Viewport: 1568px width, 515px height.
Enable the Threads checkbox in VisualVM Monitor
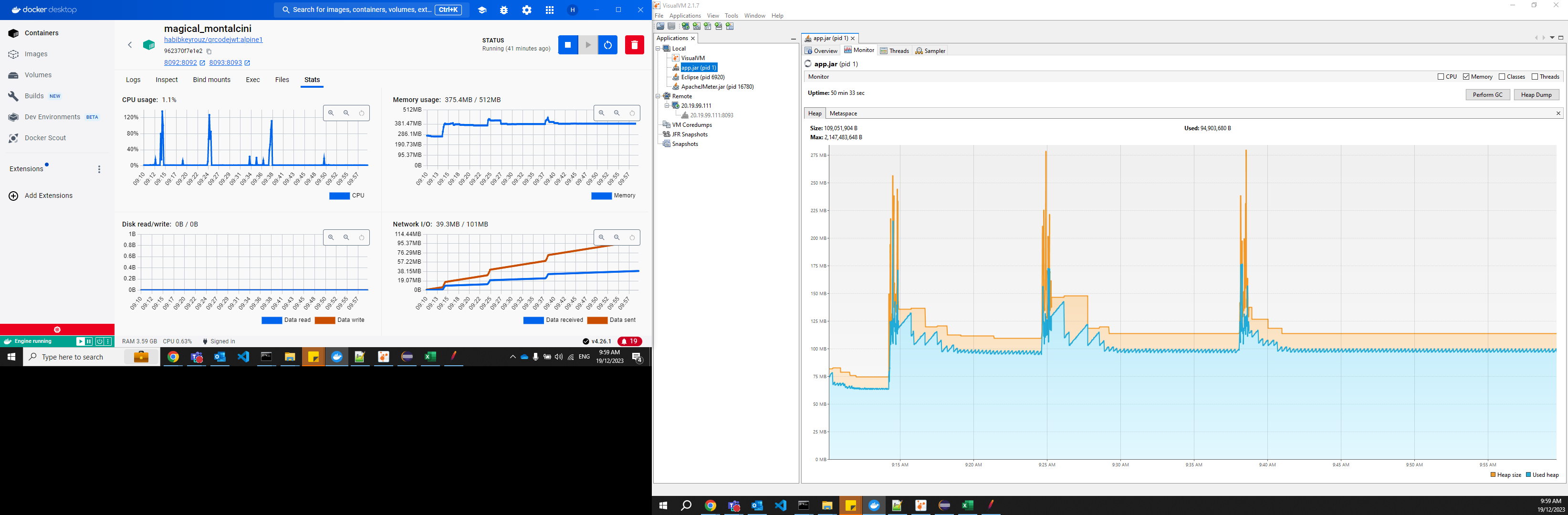[1535, 77]
